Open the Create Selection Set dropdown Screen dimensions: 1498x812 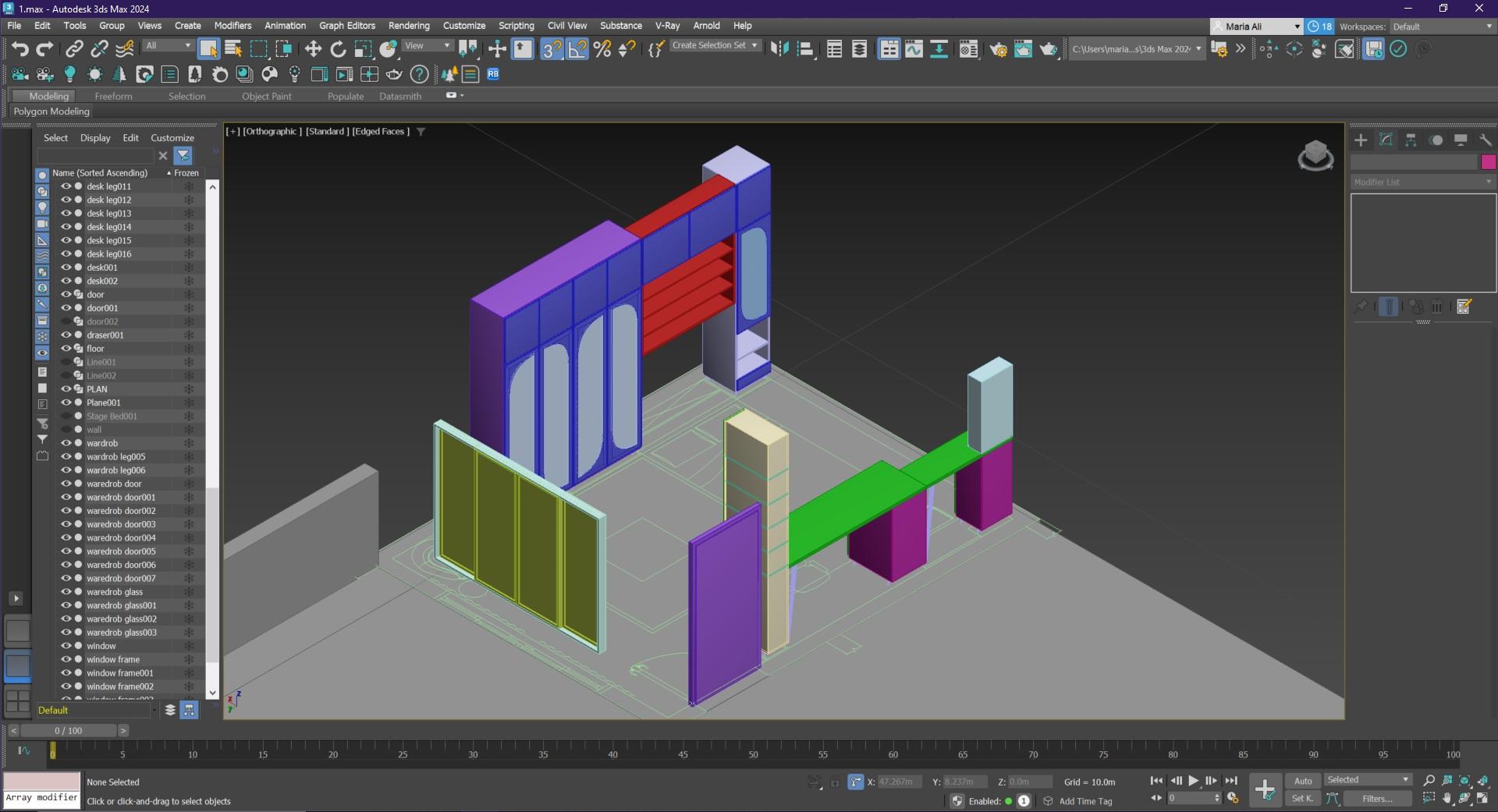click(715, 46)
